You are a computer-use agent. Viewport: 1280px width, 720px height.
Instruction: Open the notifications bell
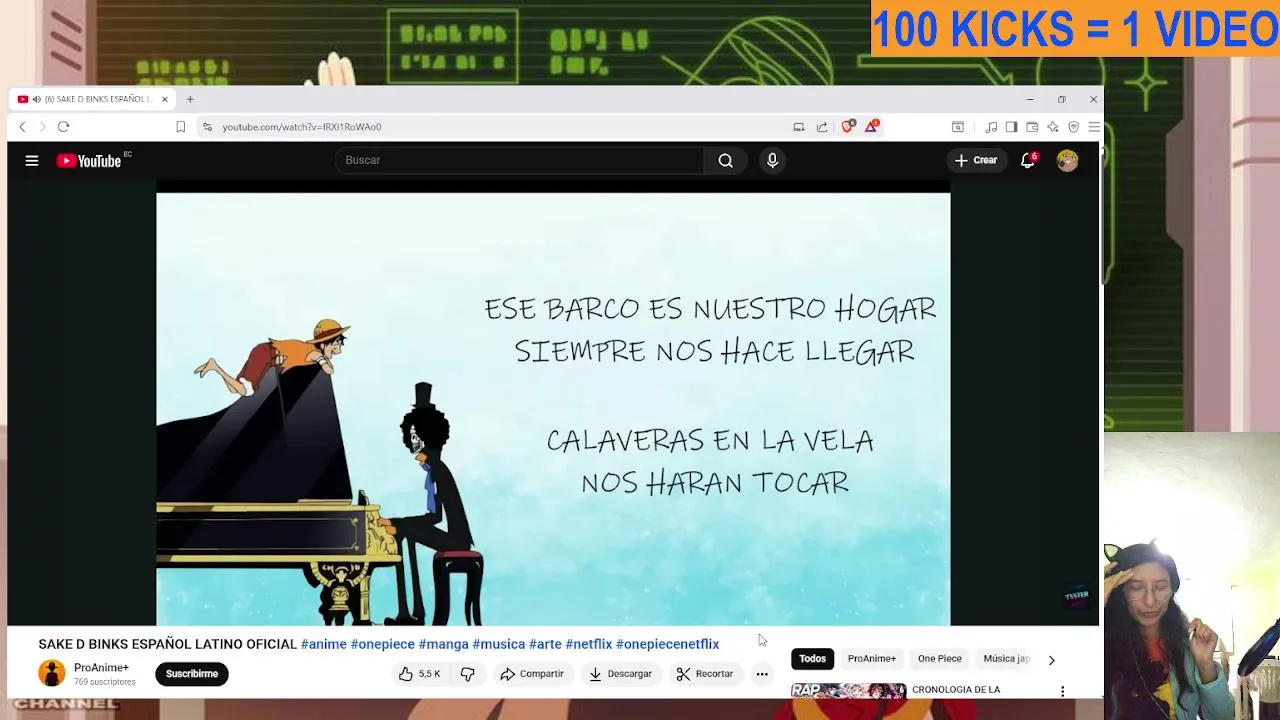click(1027, 160)
